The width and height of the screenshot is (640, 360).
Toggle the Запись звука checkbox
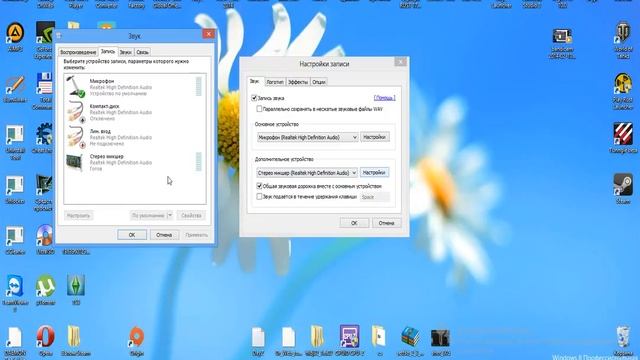[x=254, y=98]
